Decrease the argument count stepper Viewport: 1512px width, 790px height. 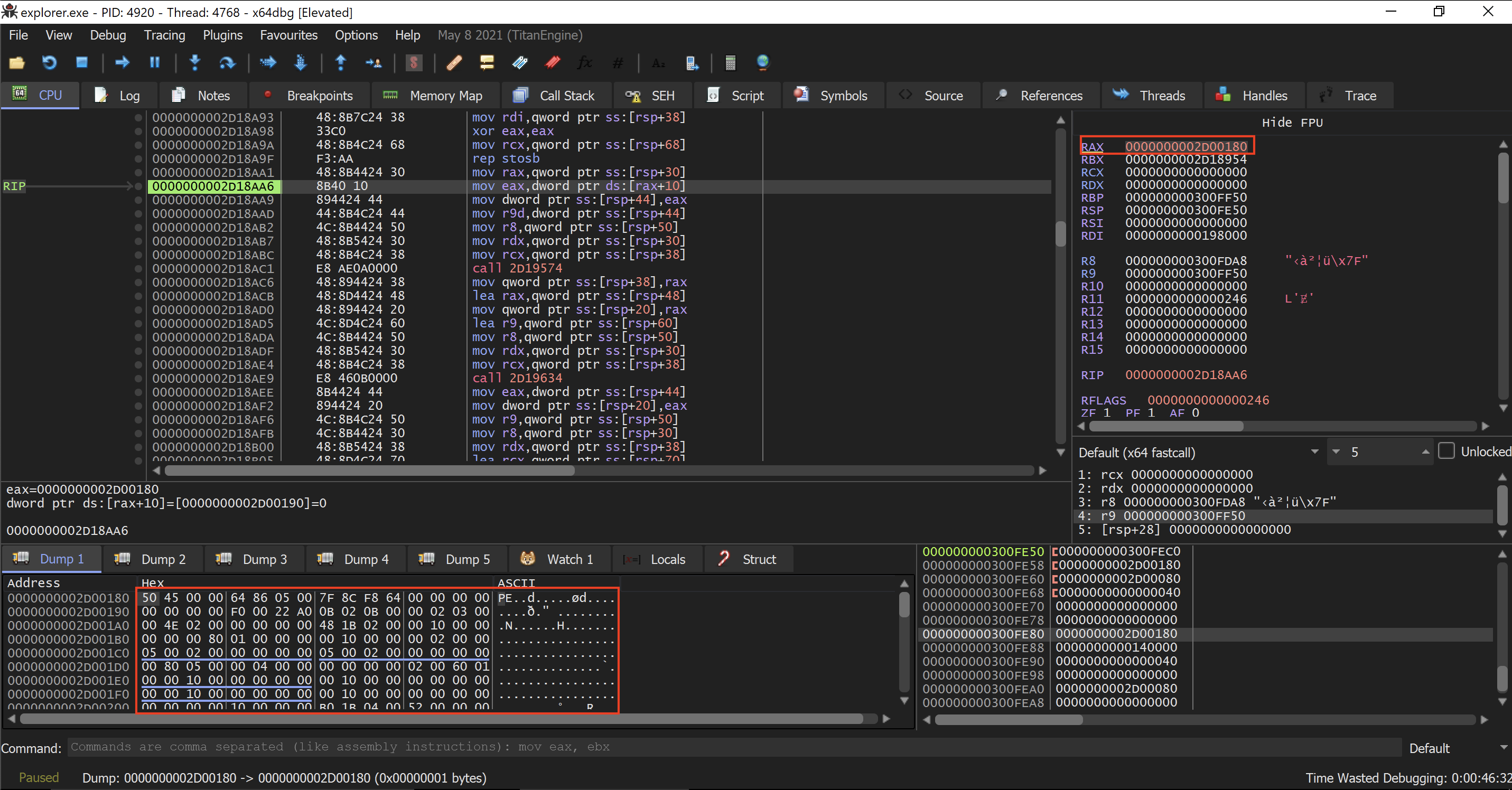point(1337,452)
